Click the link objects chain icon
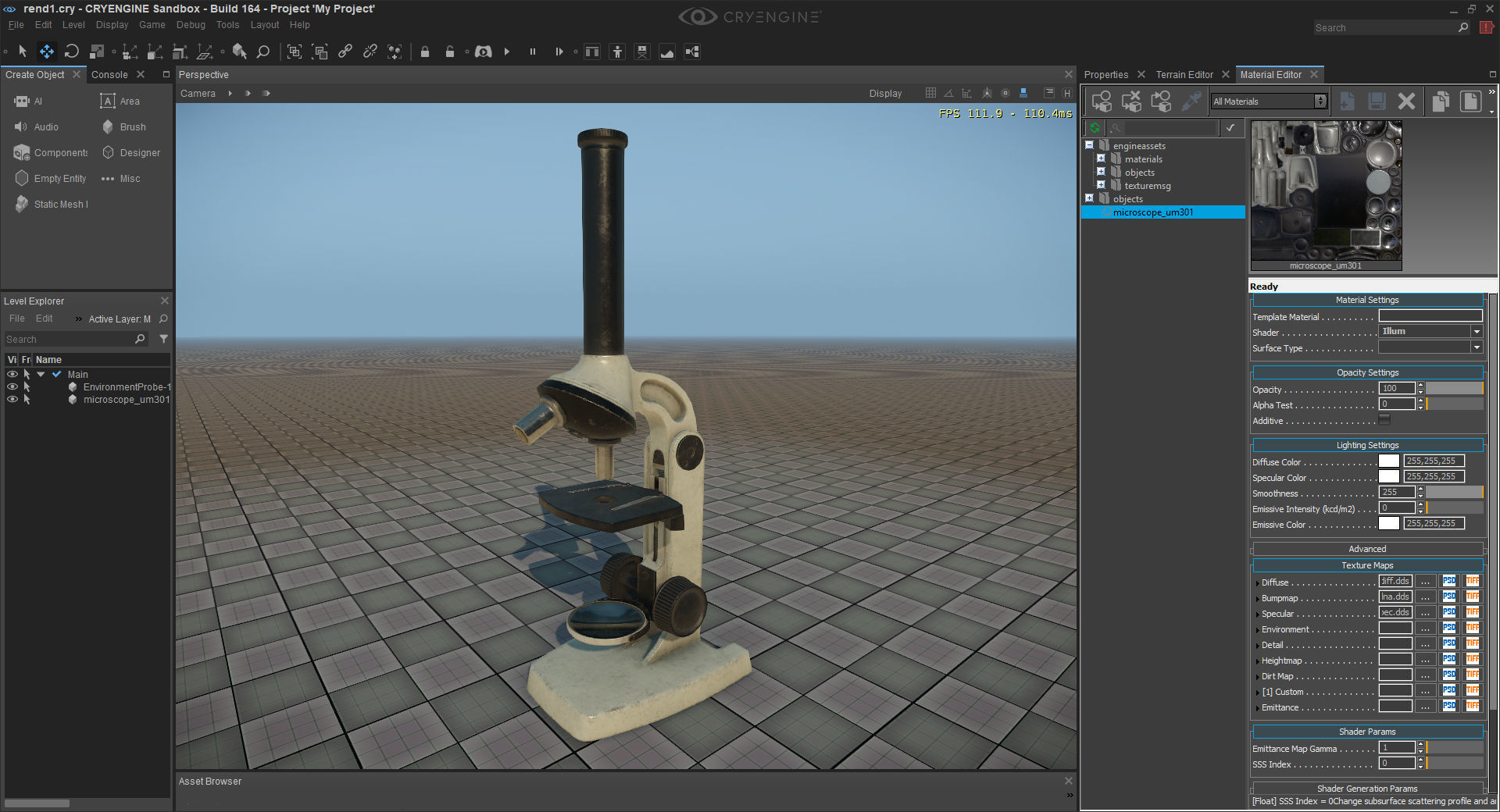Image resolution: width=1500 pixels, height=812 pixels. coord(345,52)
